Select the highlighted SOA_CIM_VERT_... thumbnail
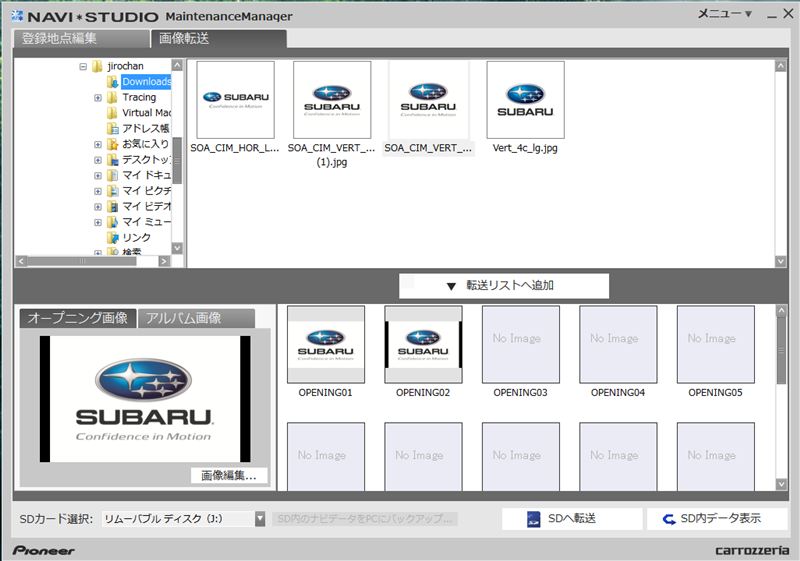 coord(429,100)
